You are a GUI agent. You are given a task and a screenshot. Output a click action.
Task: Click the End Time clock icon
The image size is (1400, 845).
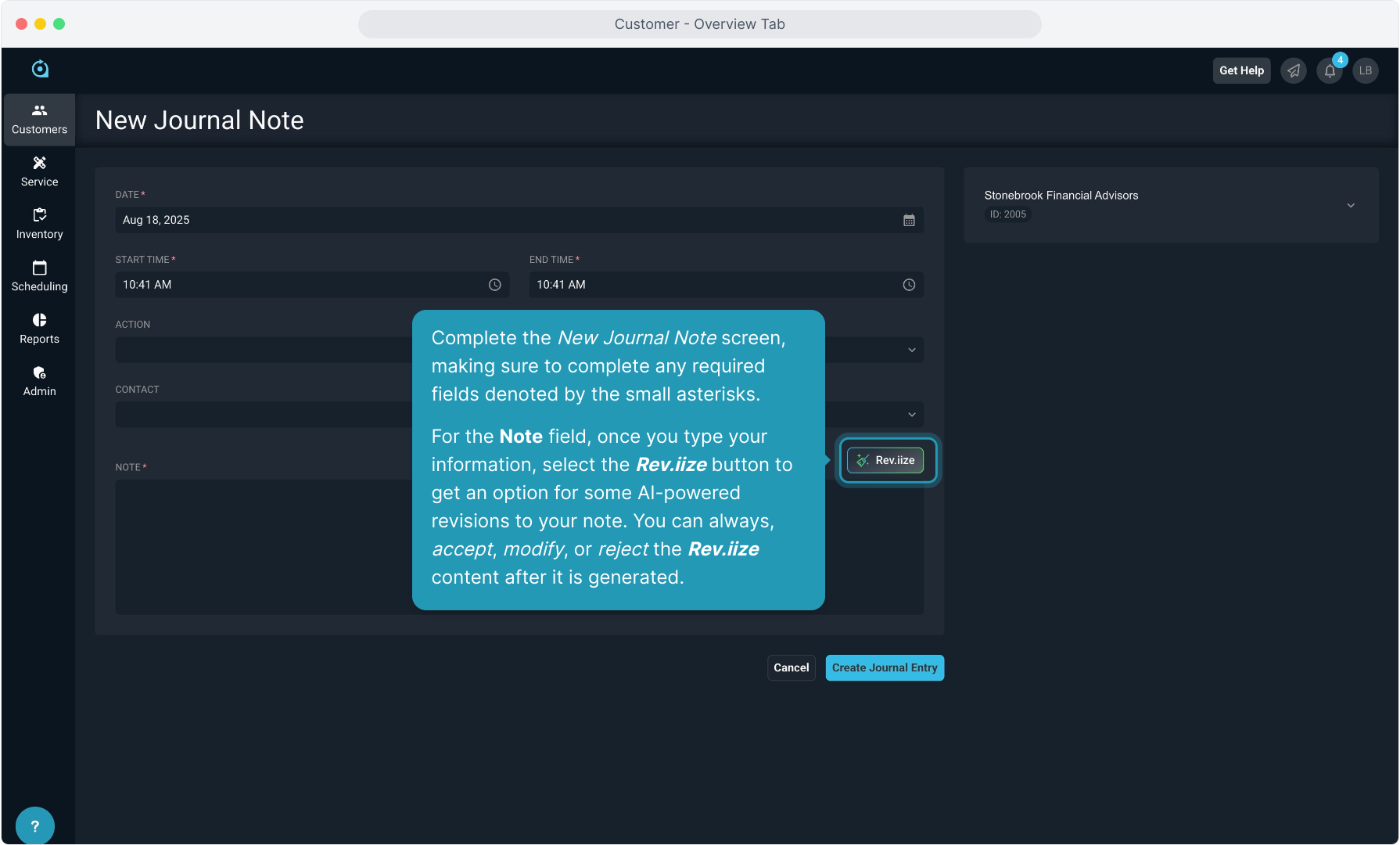click(909, 286)
